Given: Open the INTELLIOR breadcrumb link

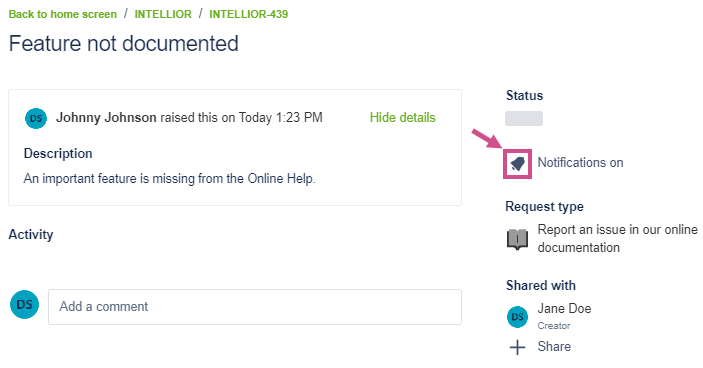Looking at the screenshot, I should [x=163, y=14].
